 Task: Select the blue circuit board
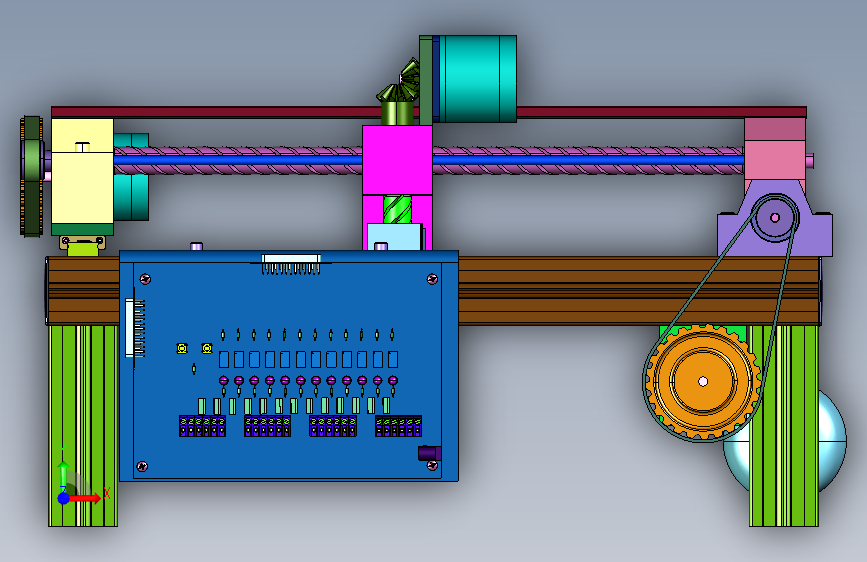click(x=289, y=366)
